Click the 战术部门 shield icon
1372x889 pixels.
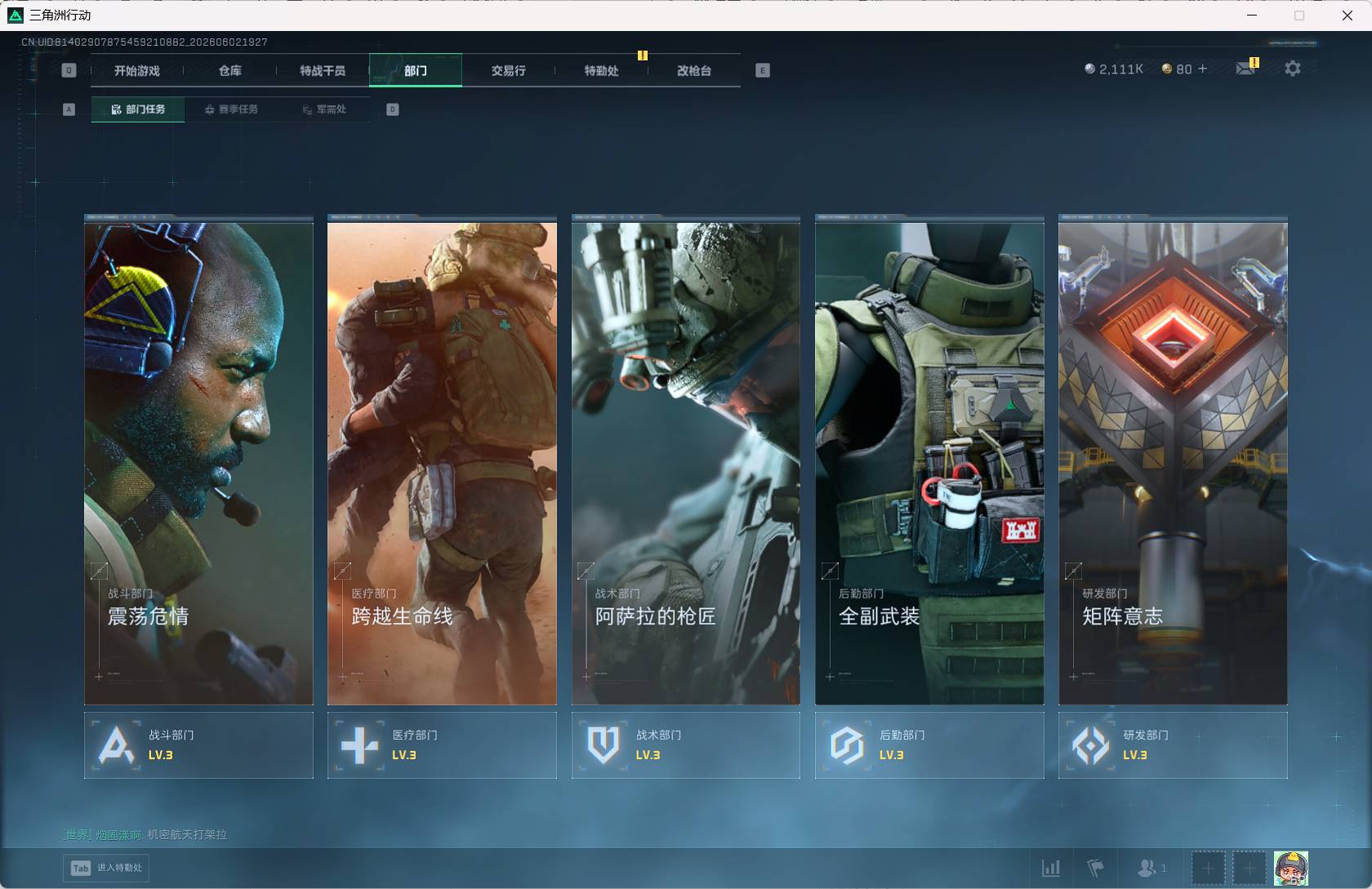point(604,745)
